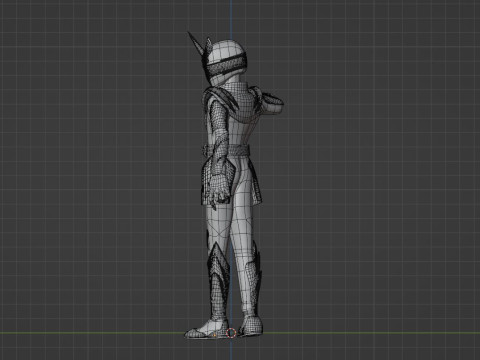This screenshot has height=360, width=480.
Task: Click the orange object origin dot on the boot
Action: coord(215,334)
